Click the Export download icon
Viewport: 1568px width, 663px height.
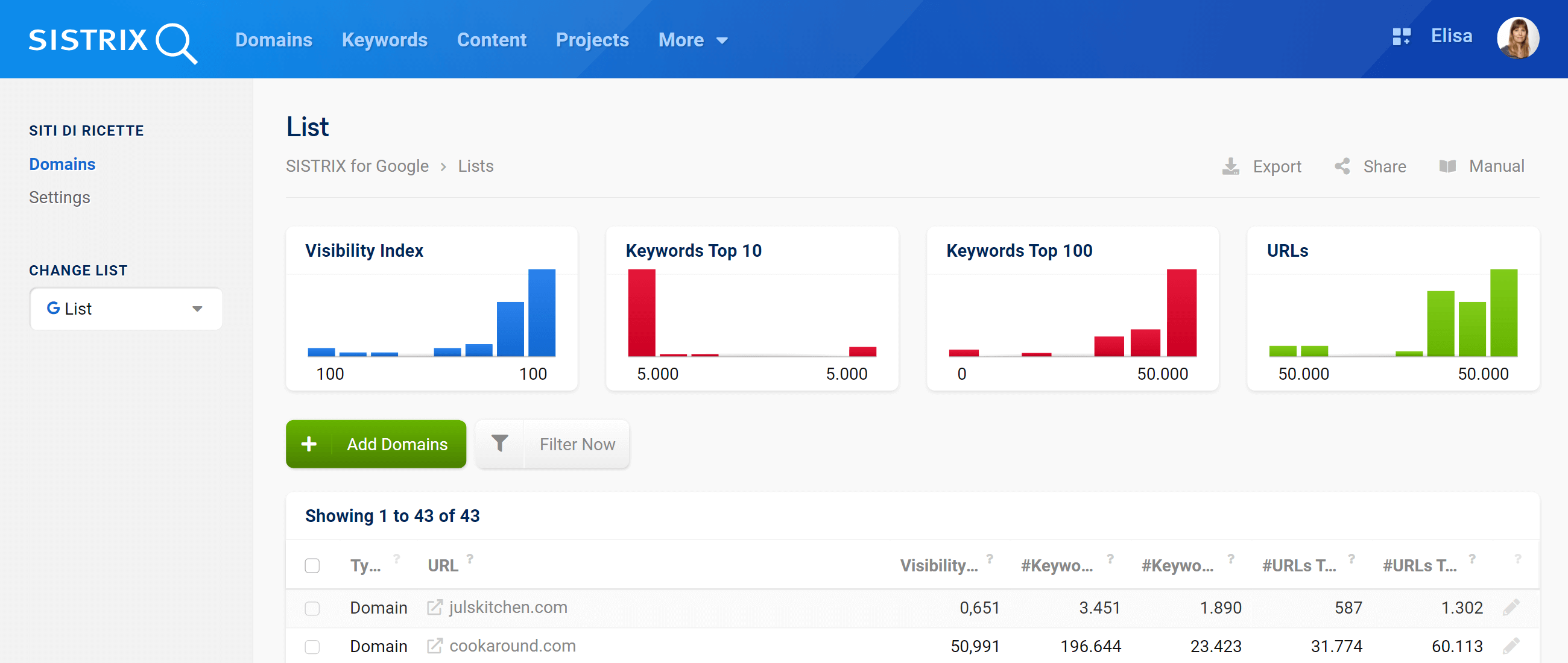(x=1230, y=166)
